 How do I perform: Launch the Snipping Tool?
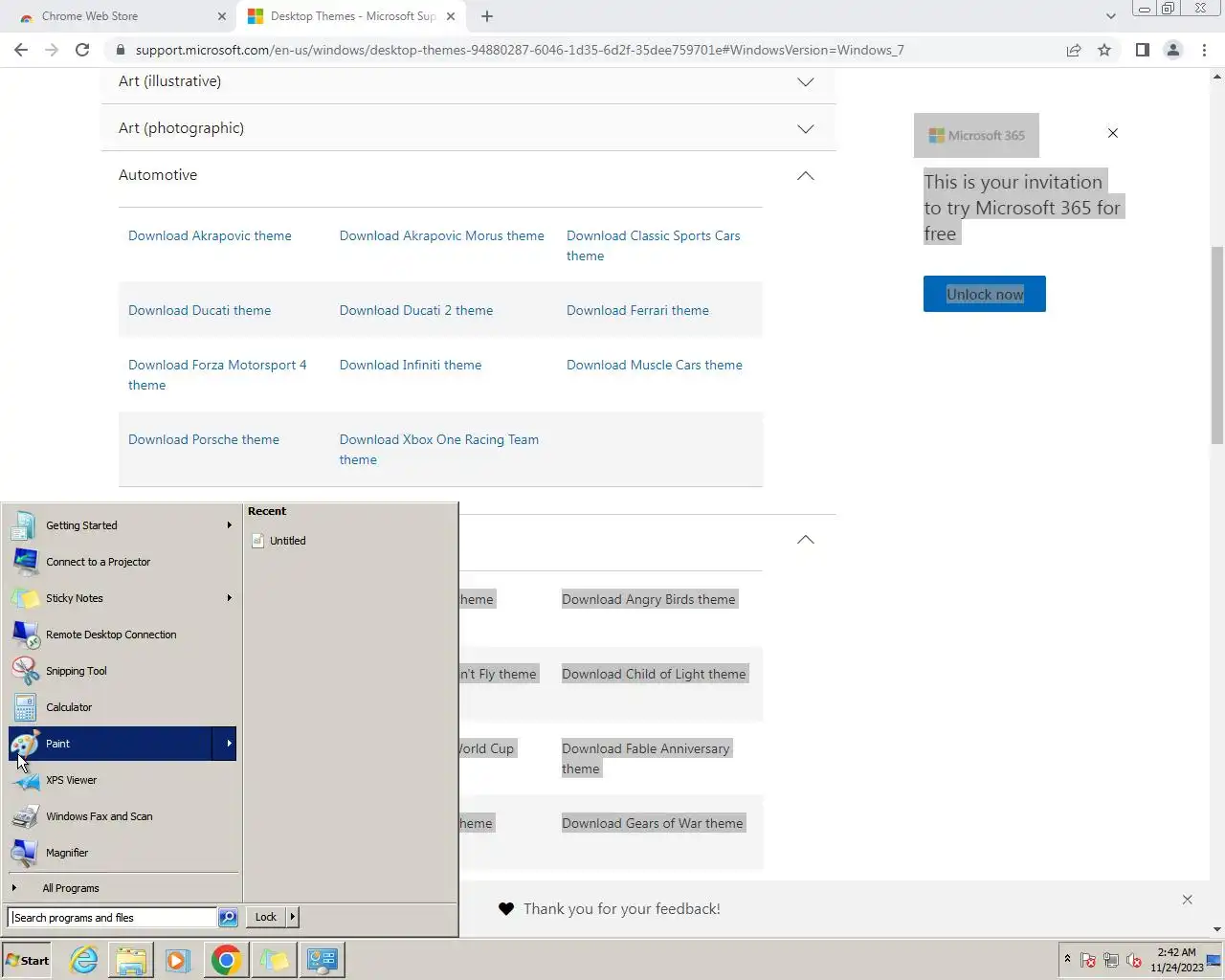point(122,671)
